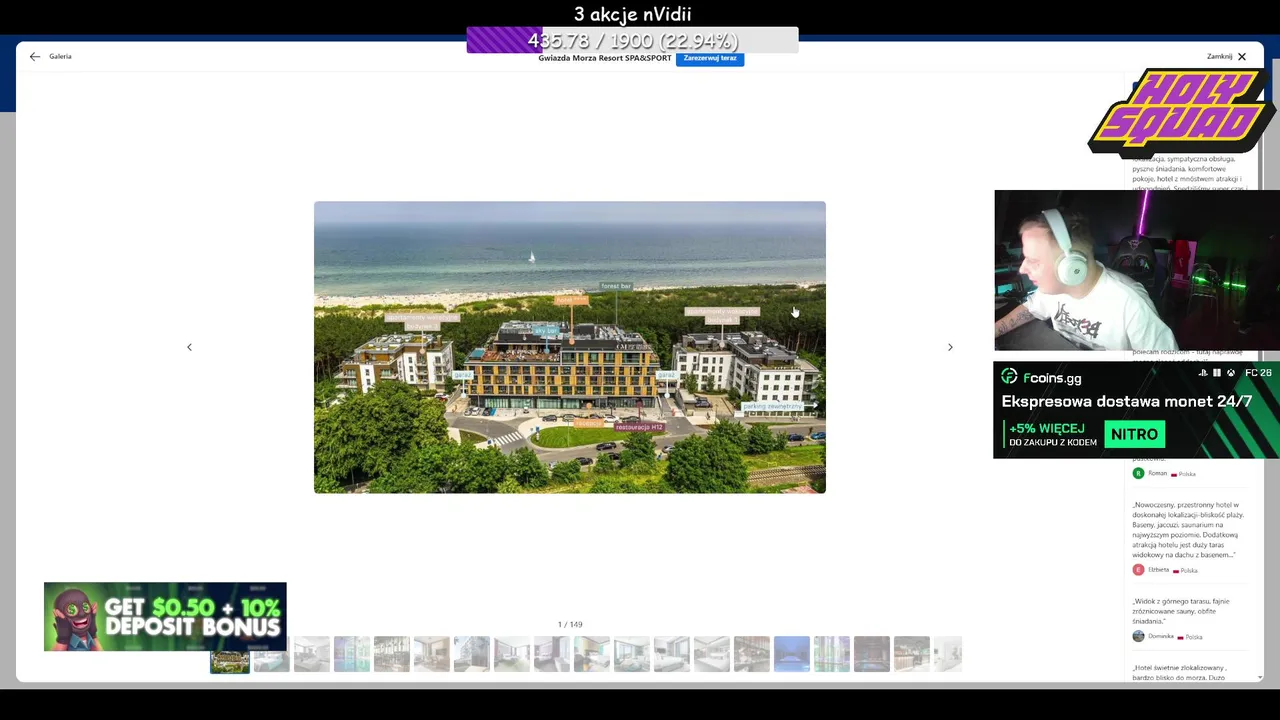Close the gallery with the X icon
This screenshot has width=1280, height=720.
tap(1242, 57)
